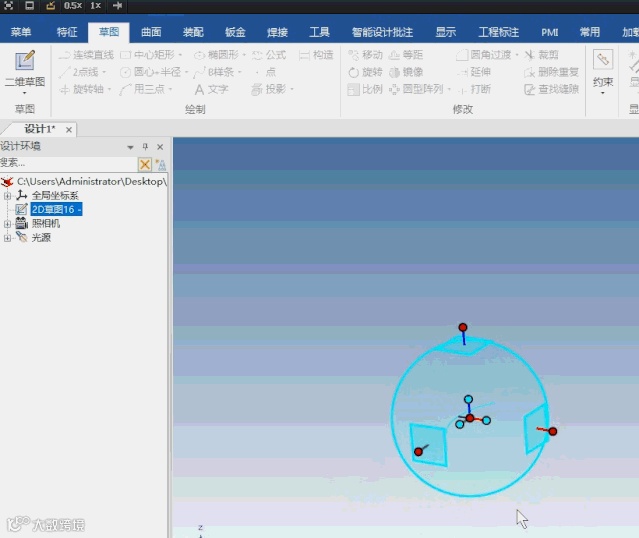Select the B样条 spline tool
Image resolution: width=639 pixels, height=538 pixels.
coord(214,72)
